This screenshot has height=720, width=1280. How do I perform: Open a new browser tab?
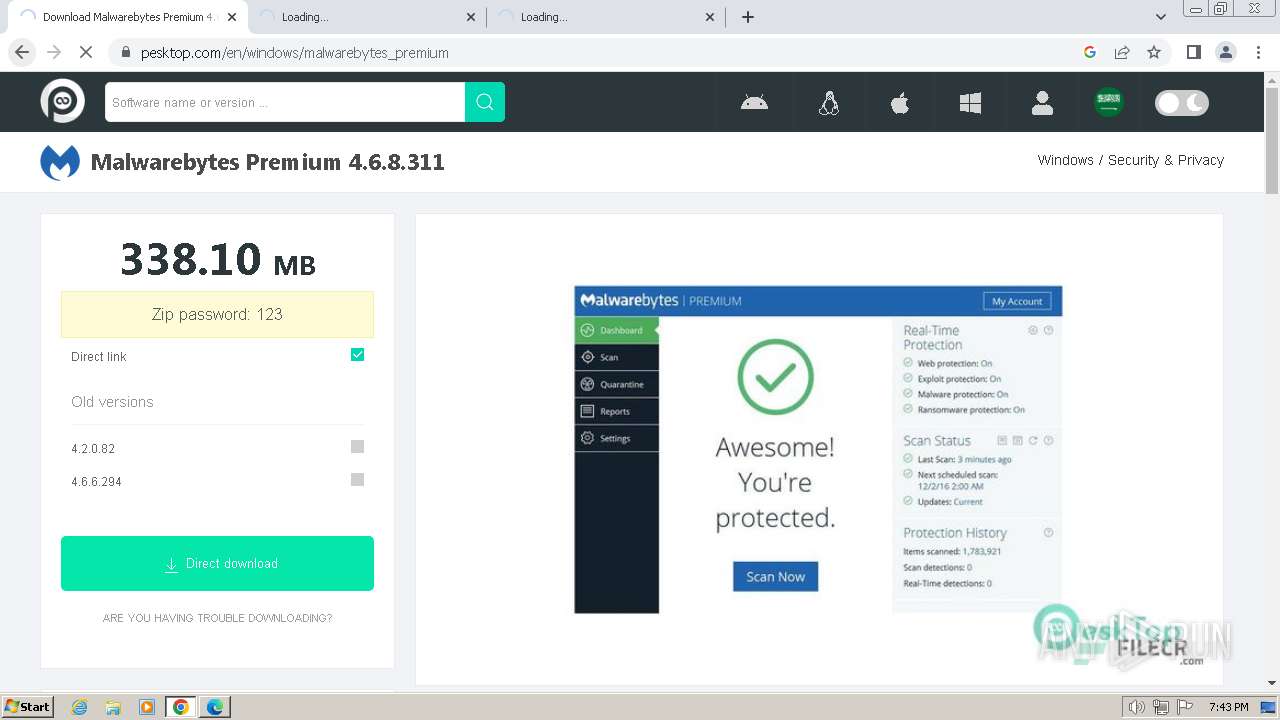tap(748, 17)
